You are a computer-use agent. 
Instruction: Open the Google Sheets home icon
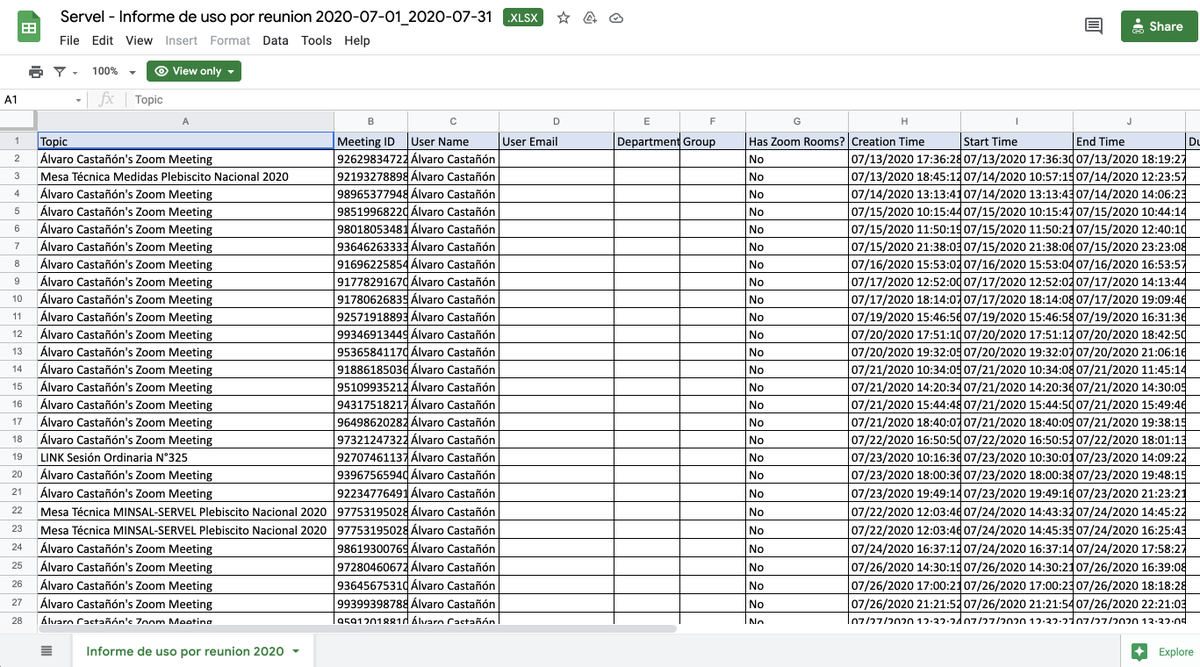point(29,28)
